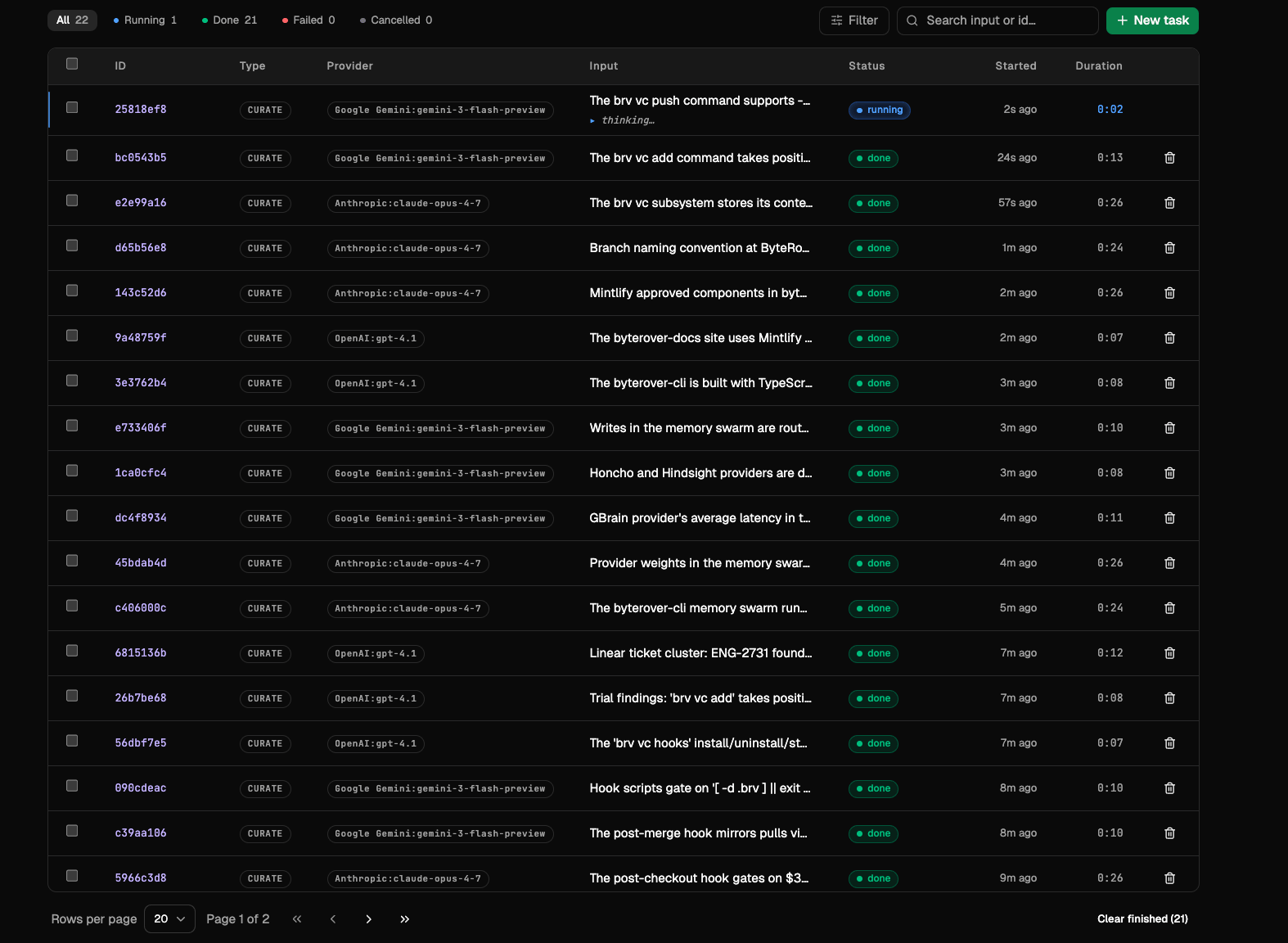
Task: Delete task 45bdab4d with its trash icon
Action: (1169, 563)
